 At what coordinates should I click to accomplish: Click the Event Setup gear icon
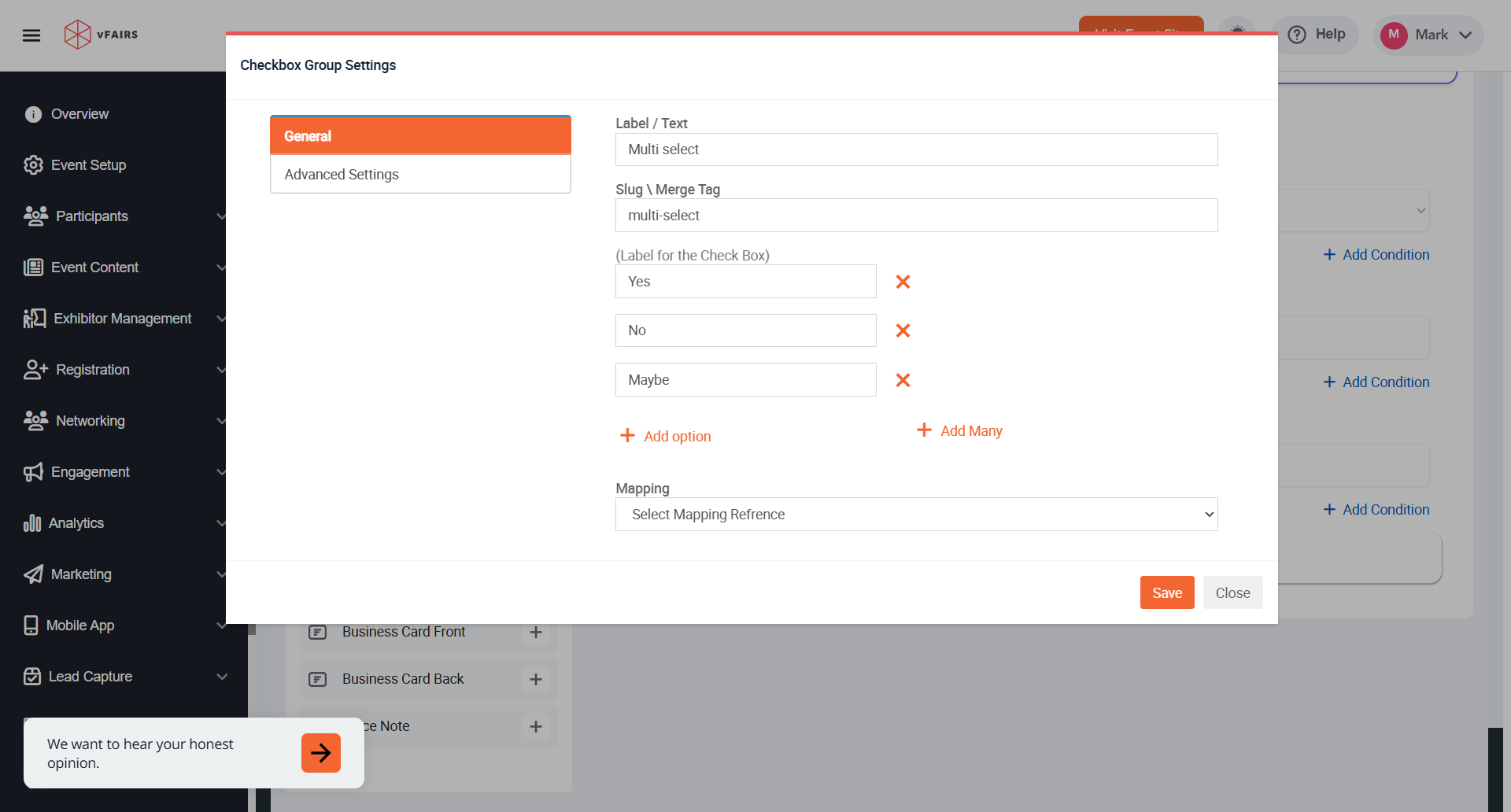[33, 165]
